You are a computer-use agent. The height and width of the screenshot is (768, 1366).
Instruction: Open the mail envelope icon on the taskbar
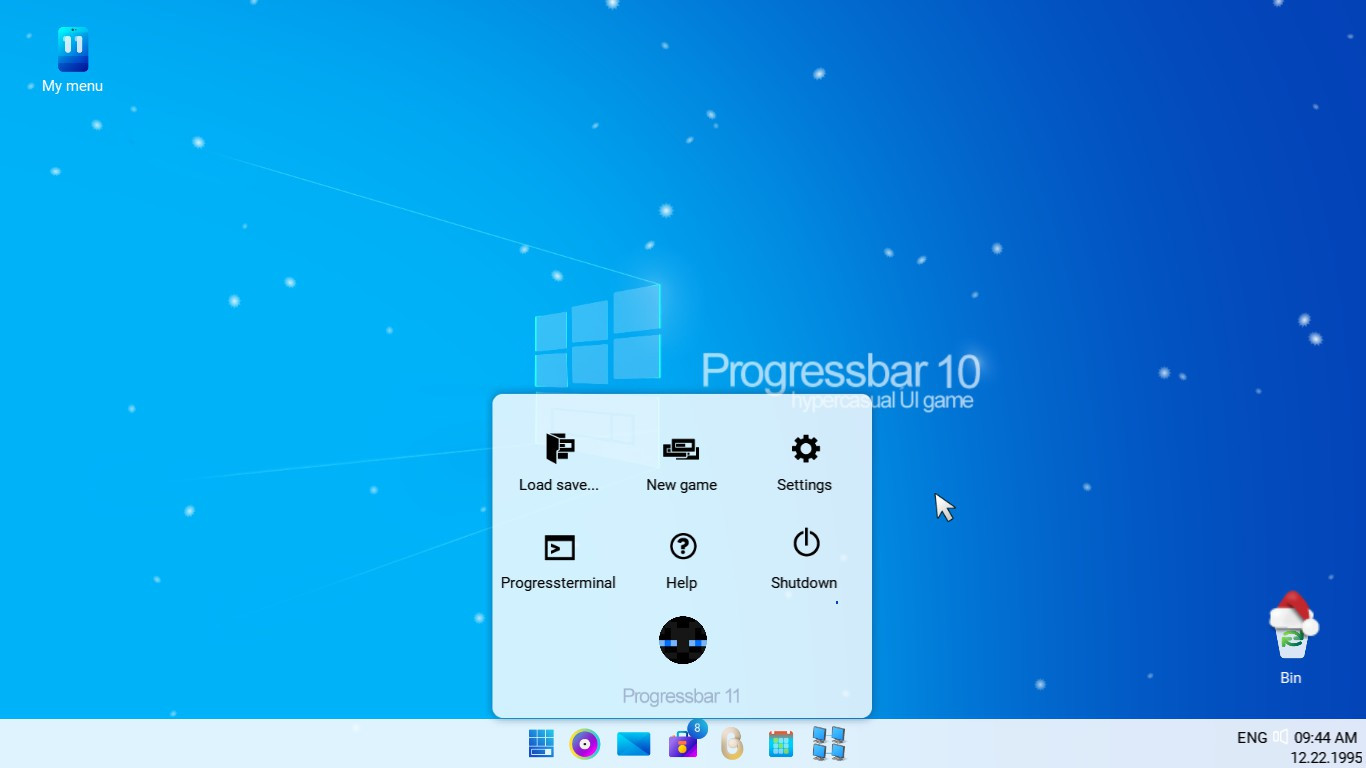point(633,744)
